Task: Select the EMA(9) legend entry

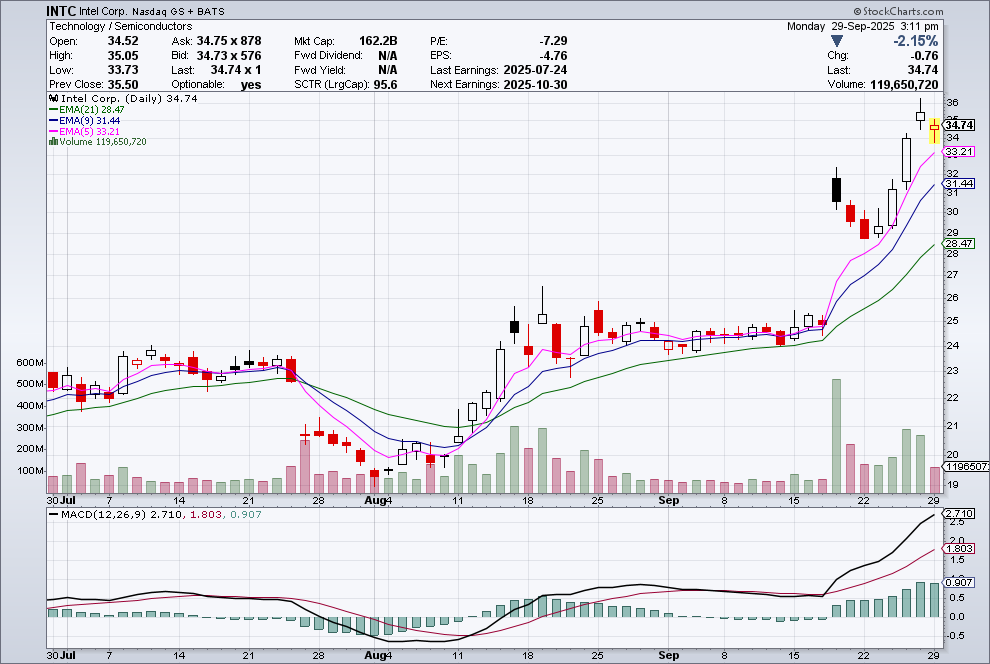Action: [88, 121]
